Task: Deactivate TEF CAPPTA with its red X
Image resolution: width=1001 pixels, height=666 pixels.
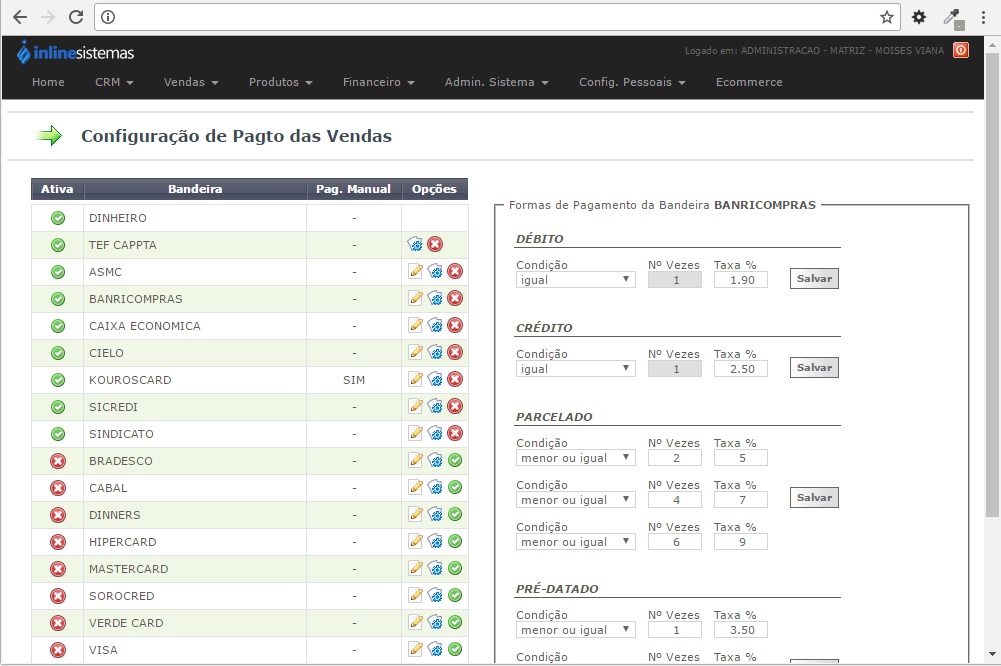Action: (x=435, y=244)
